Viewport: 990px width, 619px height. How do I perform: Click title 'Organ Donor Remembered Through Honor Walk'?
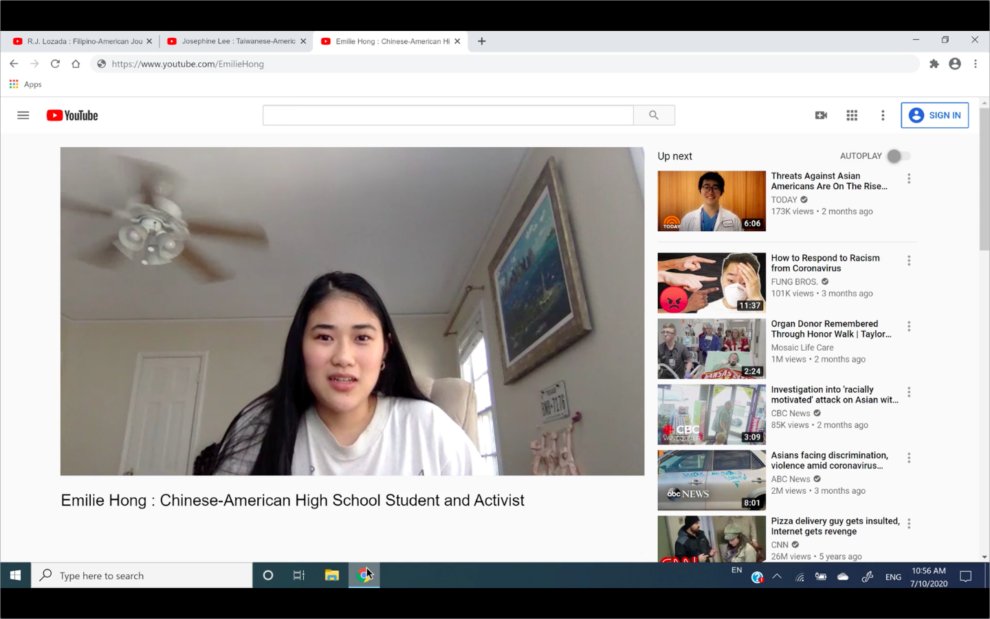831,328
